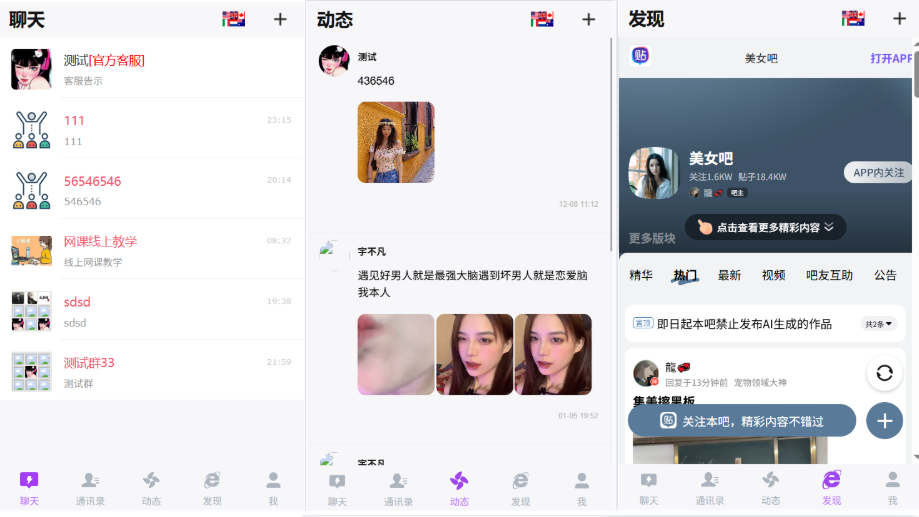Open third selfie photo in 宇不凡's post

tap(553, 354)
